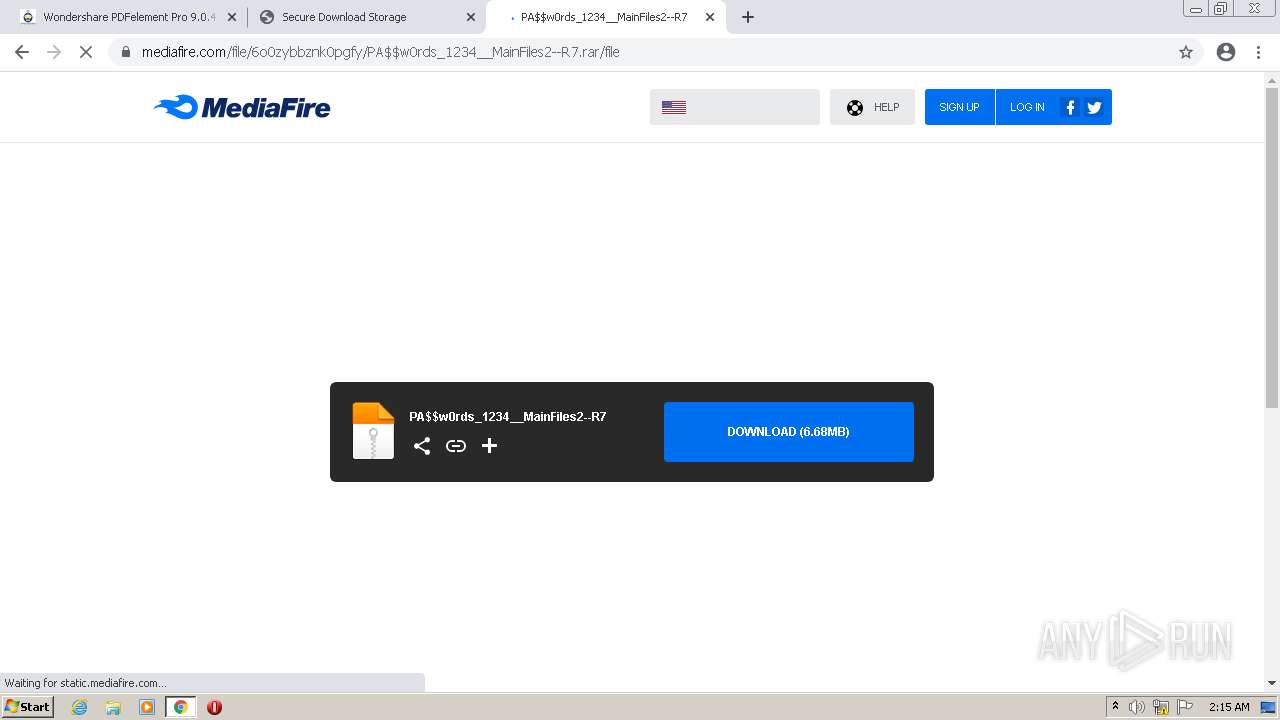Open a new browser tab
Screen dimensions: 1280x720
click(748, 17)
